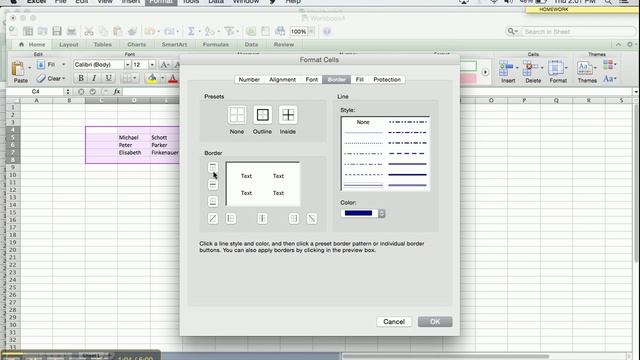Screen dimensions: 640x360
Task: Click the Sort icon in the toolbar
Action: 209,31
